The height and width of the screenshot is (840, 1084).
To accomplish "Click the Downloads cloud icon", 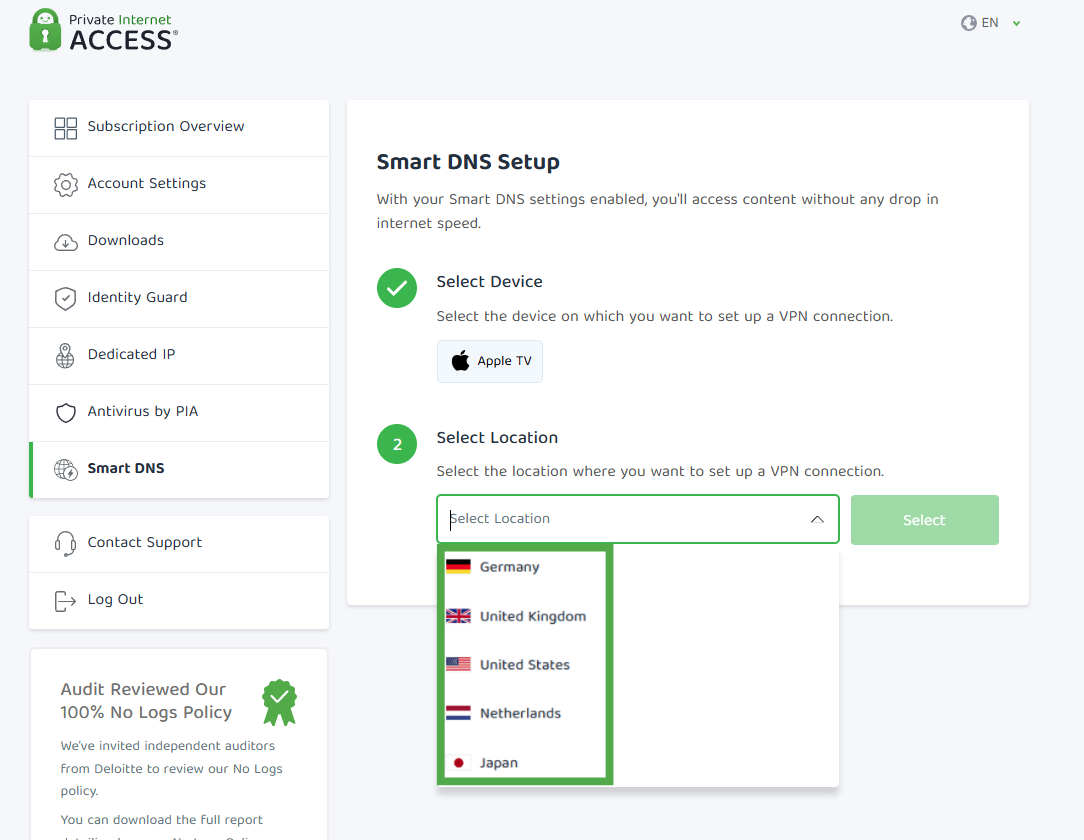I will point(66,242).
